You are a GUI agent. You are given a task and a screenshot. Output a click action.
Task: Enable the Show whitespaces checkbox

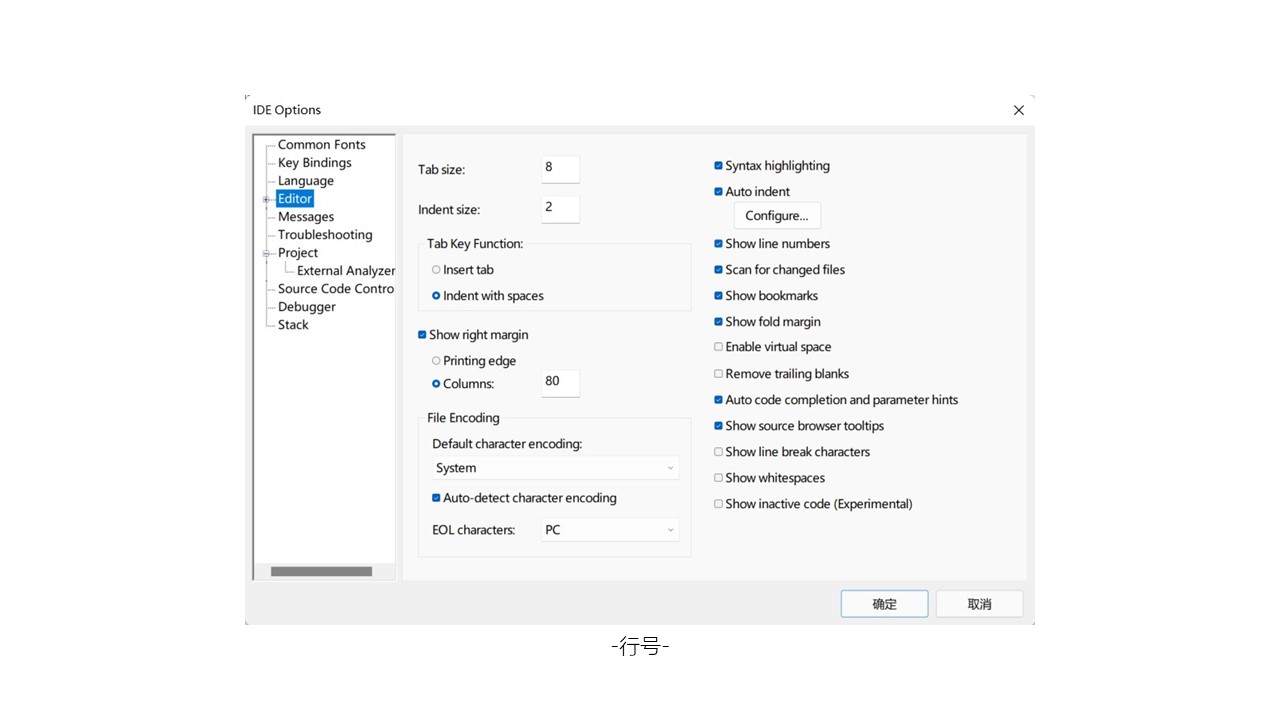coord(718,478)
